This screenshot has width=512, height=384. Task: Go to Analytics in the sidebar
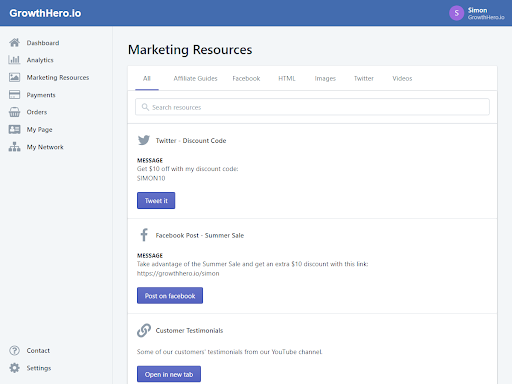pyautogui.click(x=40, y=60)
